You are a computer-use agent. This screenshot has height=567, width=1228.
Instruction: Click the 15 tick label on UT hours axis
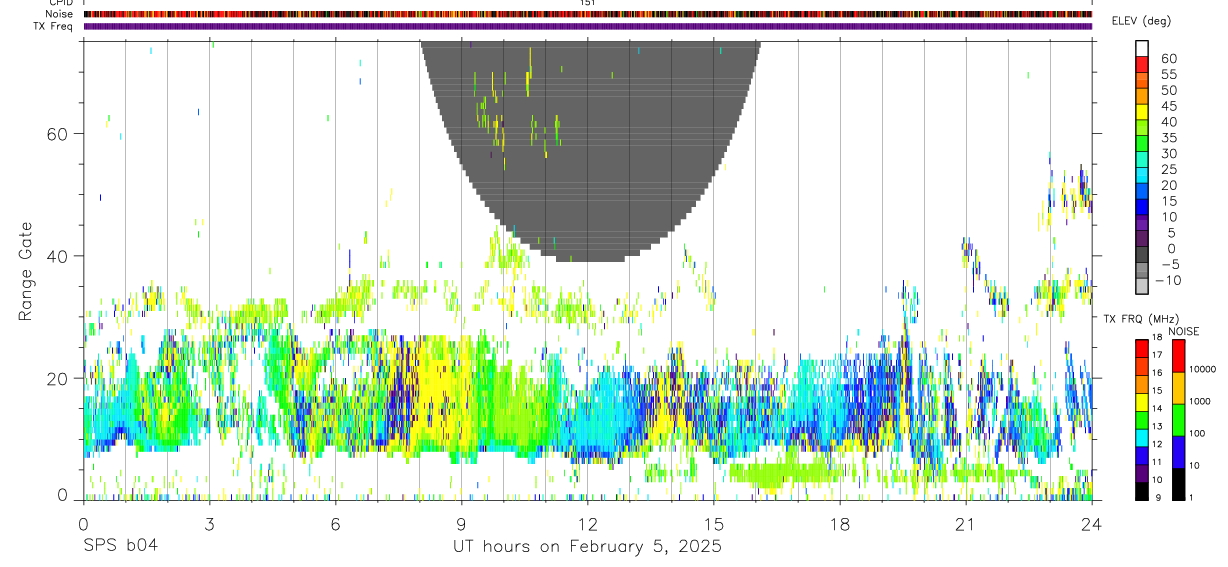[713, 523]
